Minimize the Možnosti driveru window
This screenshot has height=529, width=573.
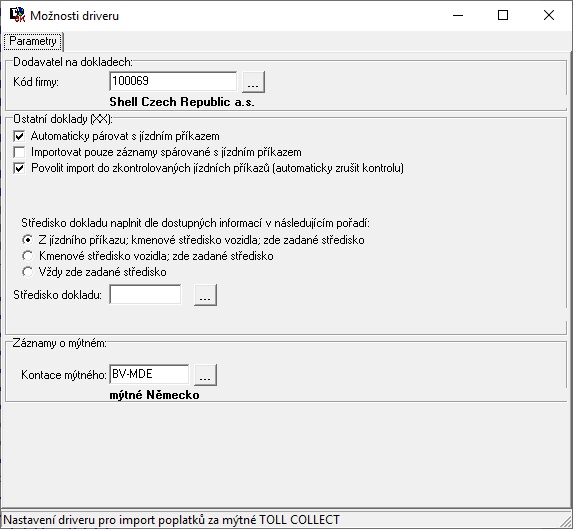point(458,15)
